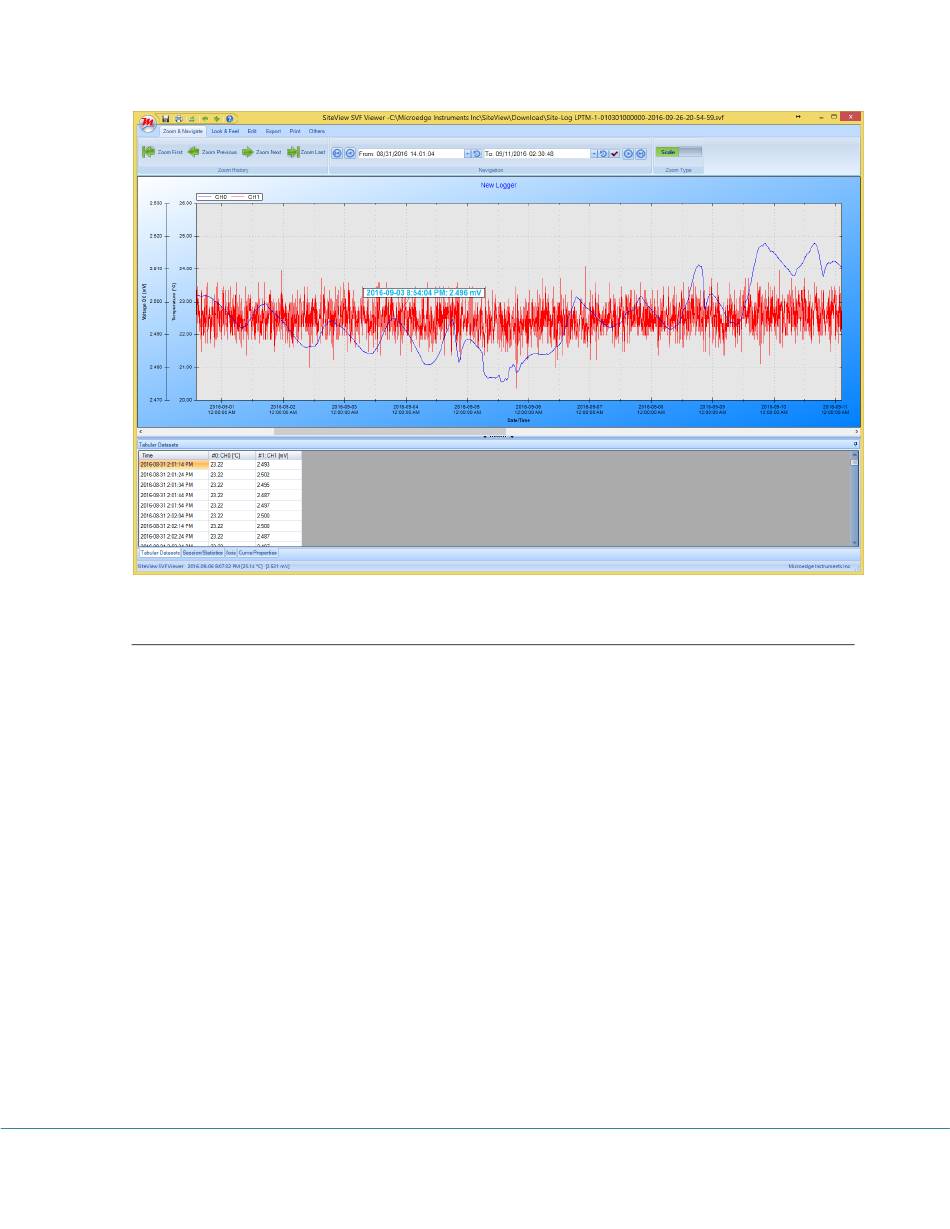Click the chart horizontal scrollbar thumb
Image resolution: width=950 pixels, height=1229 pixels.
(x=390, y=431)
